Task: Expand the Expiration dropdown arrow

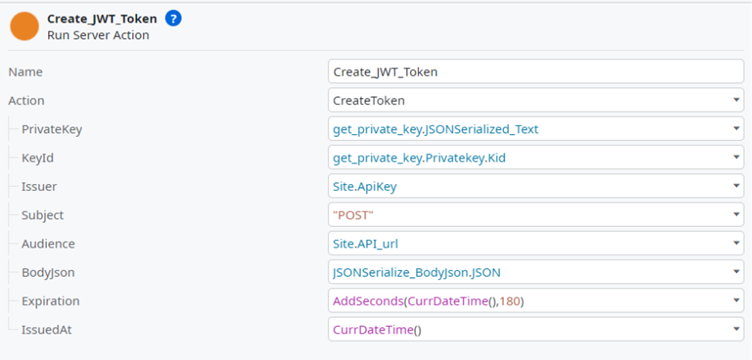Action: point(736,301)
